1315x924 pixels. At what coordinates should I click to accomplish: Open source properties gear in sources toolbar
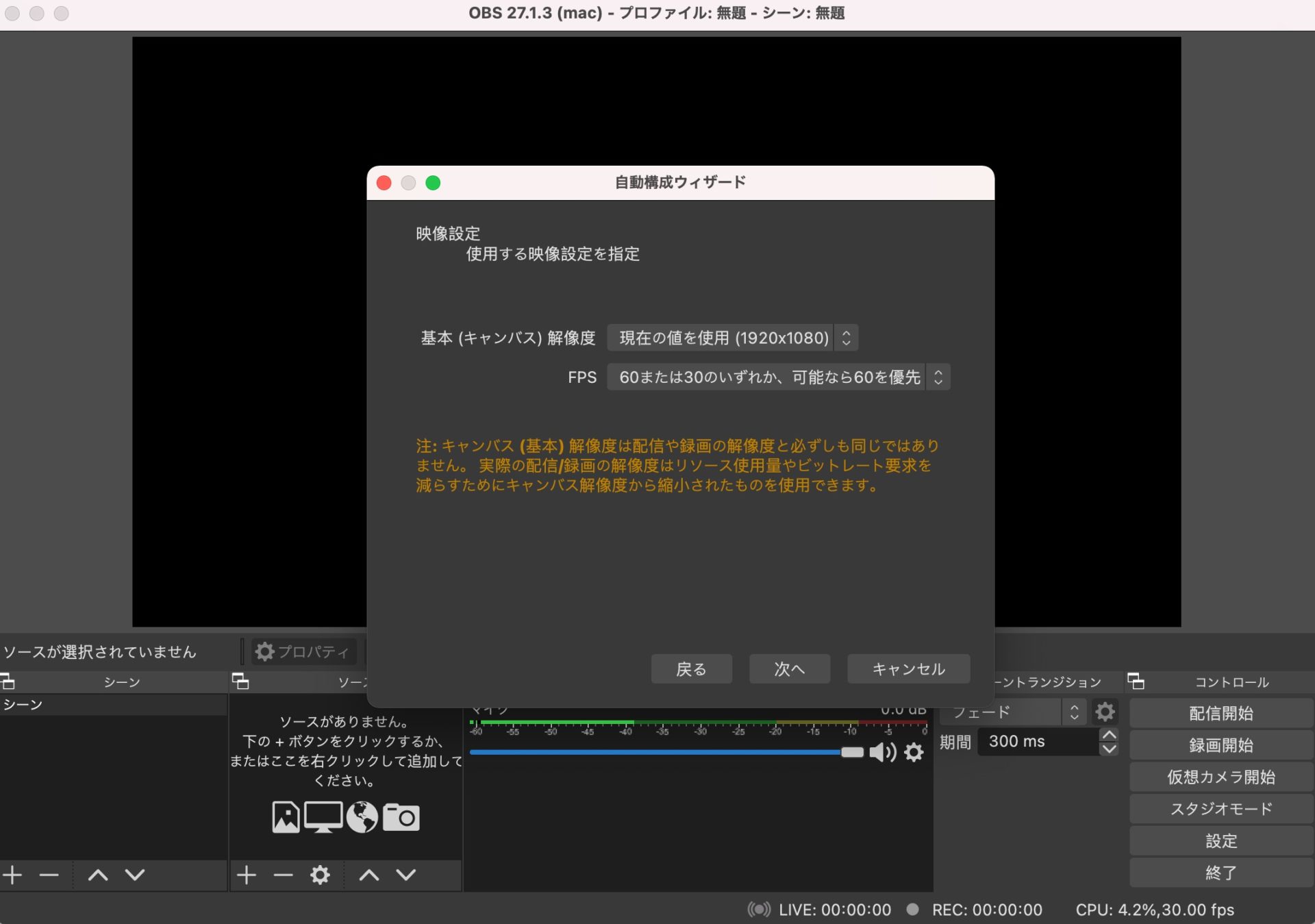(320, 875)
